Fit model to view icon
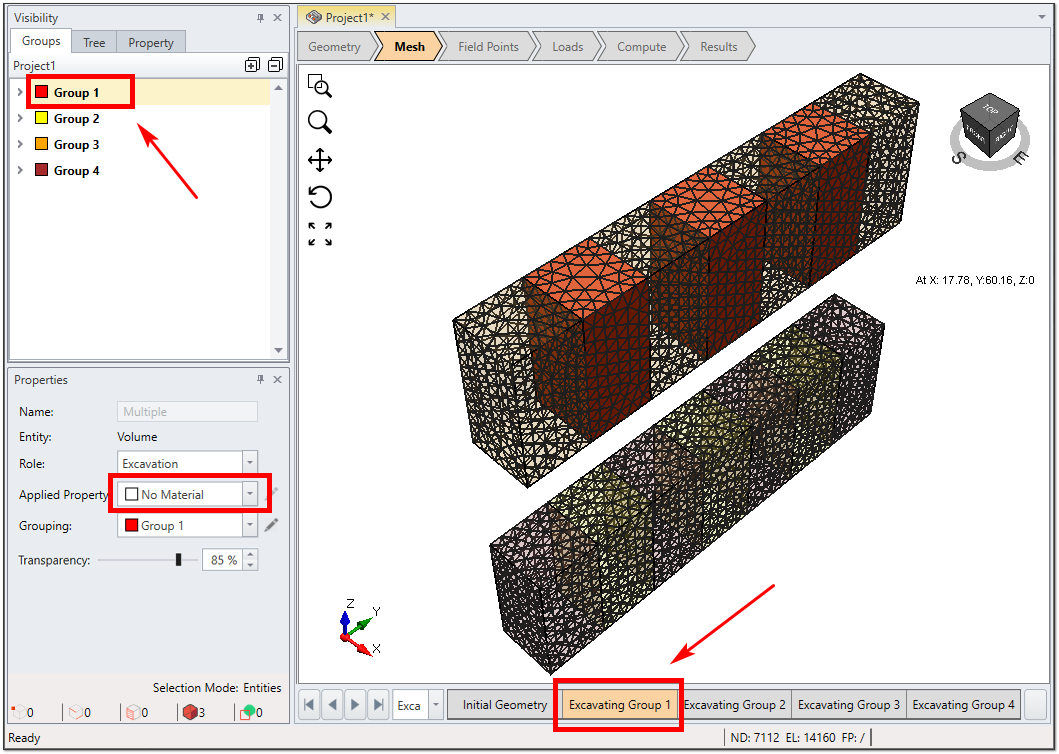The width and height of the screenshot is (1059, 754). (319, 234)
